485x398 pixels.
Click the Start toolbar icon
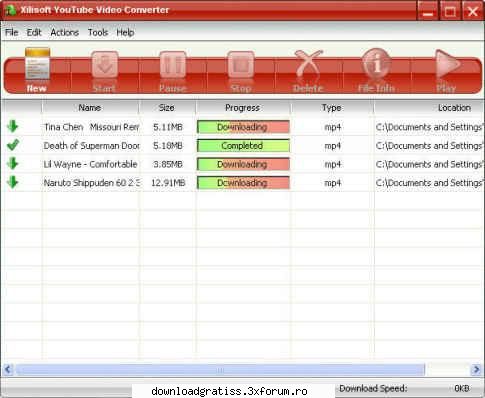point(105,65)
